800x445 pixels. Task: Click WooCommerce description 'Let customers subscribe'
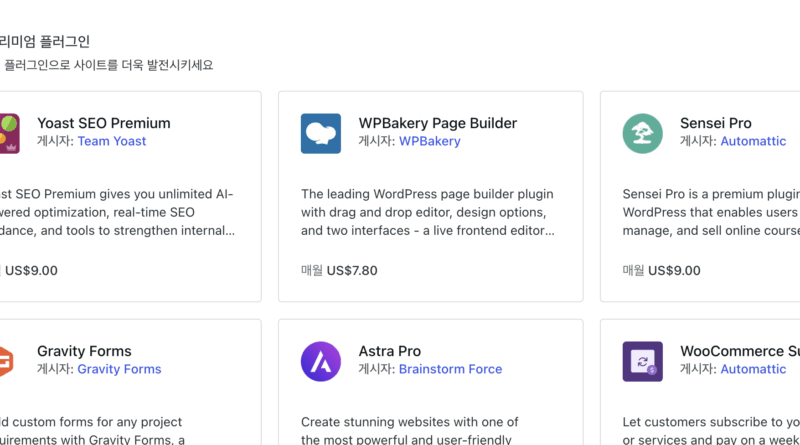(711, 431)
